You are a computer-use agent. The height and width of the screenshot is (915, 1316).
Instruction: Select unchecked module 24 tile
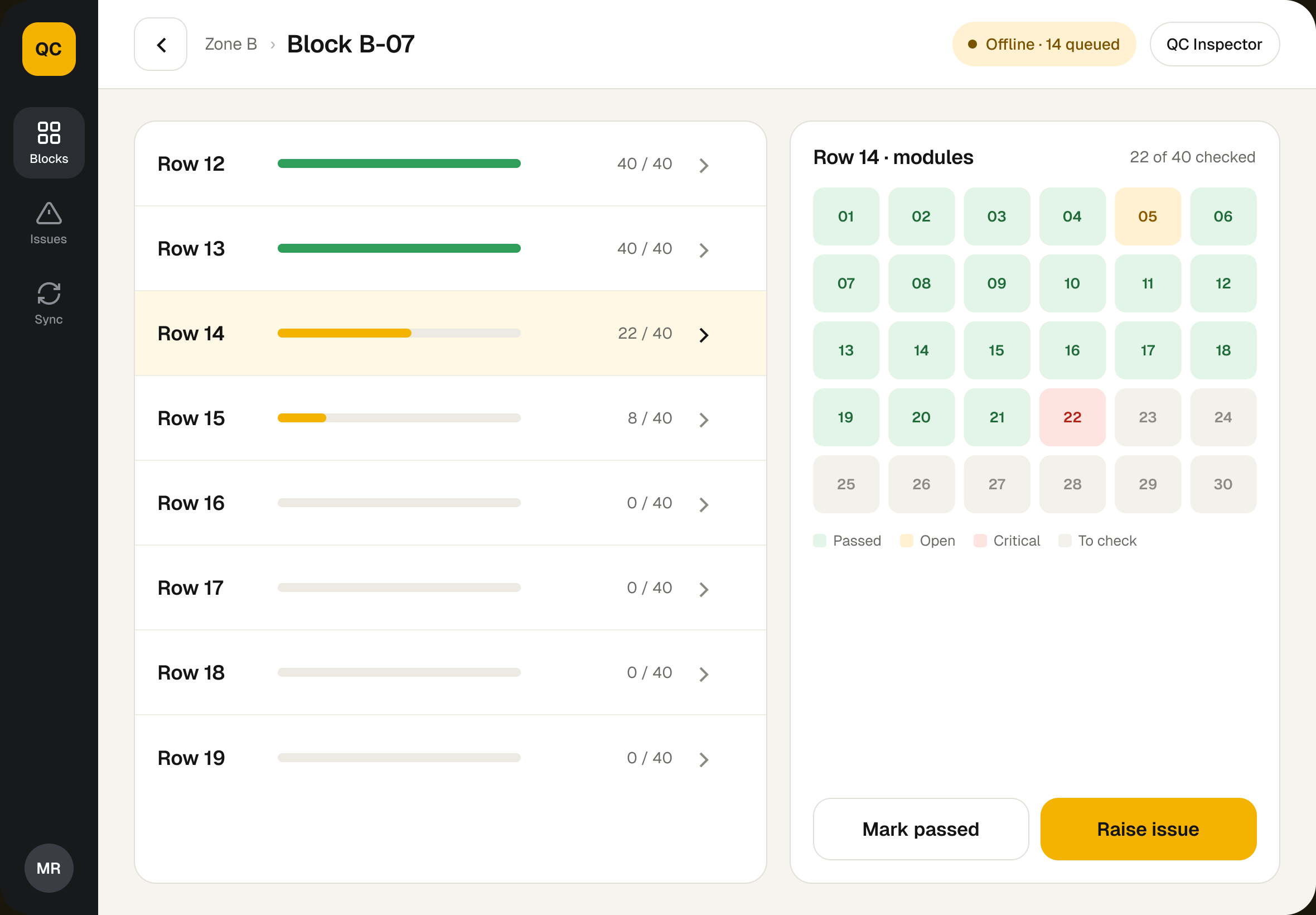[x=1223, y=417]
